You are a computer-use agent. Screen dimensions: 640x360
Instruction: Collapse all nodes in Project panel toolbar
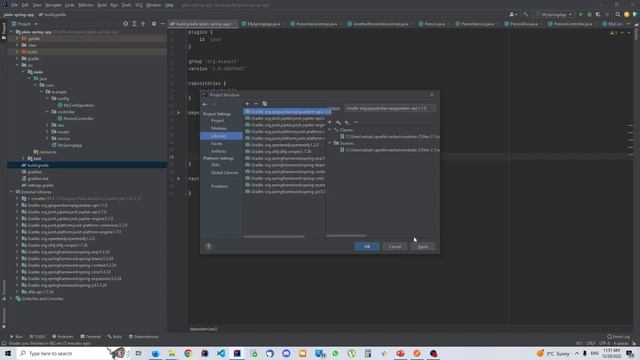tap(143, 24)
